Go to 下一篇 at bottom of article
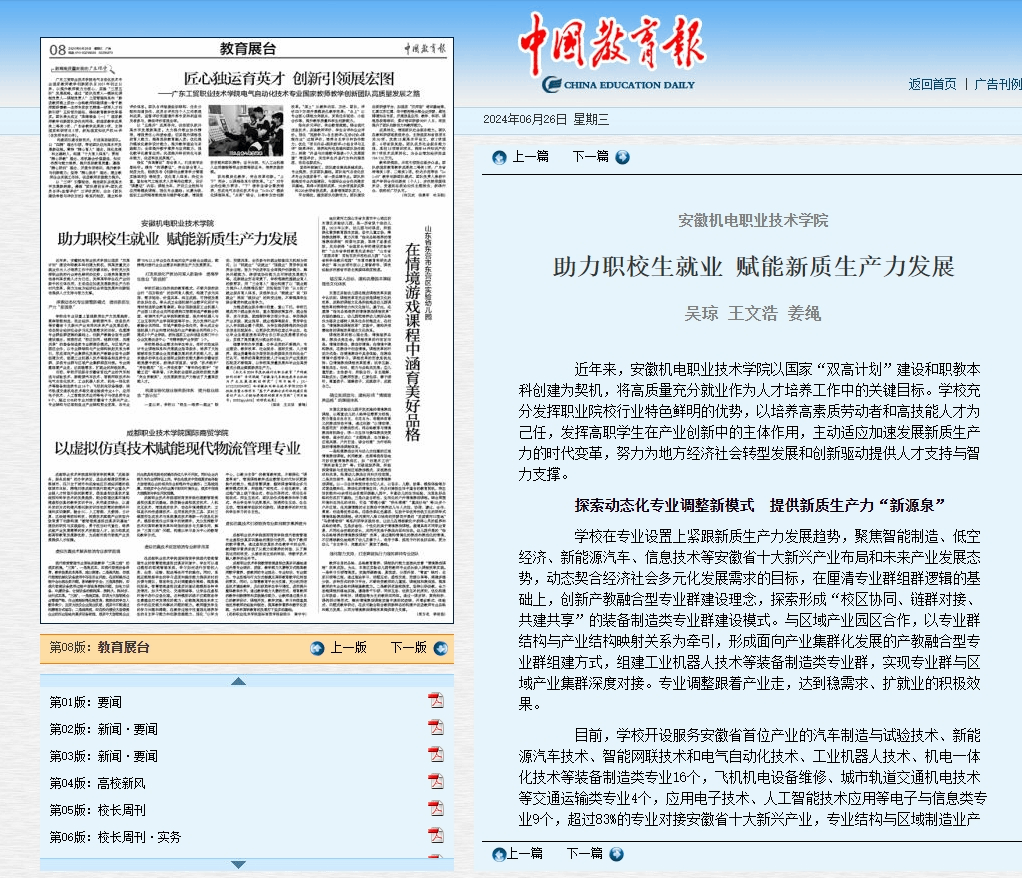Viewport: 1022px width, 878px height. pos(585,853)
